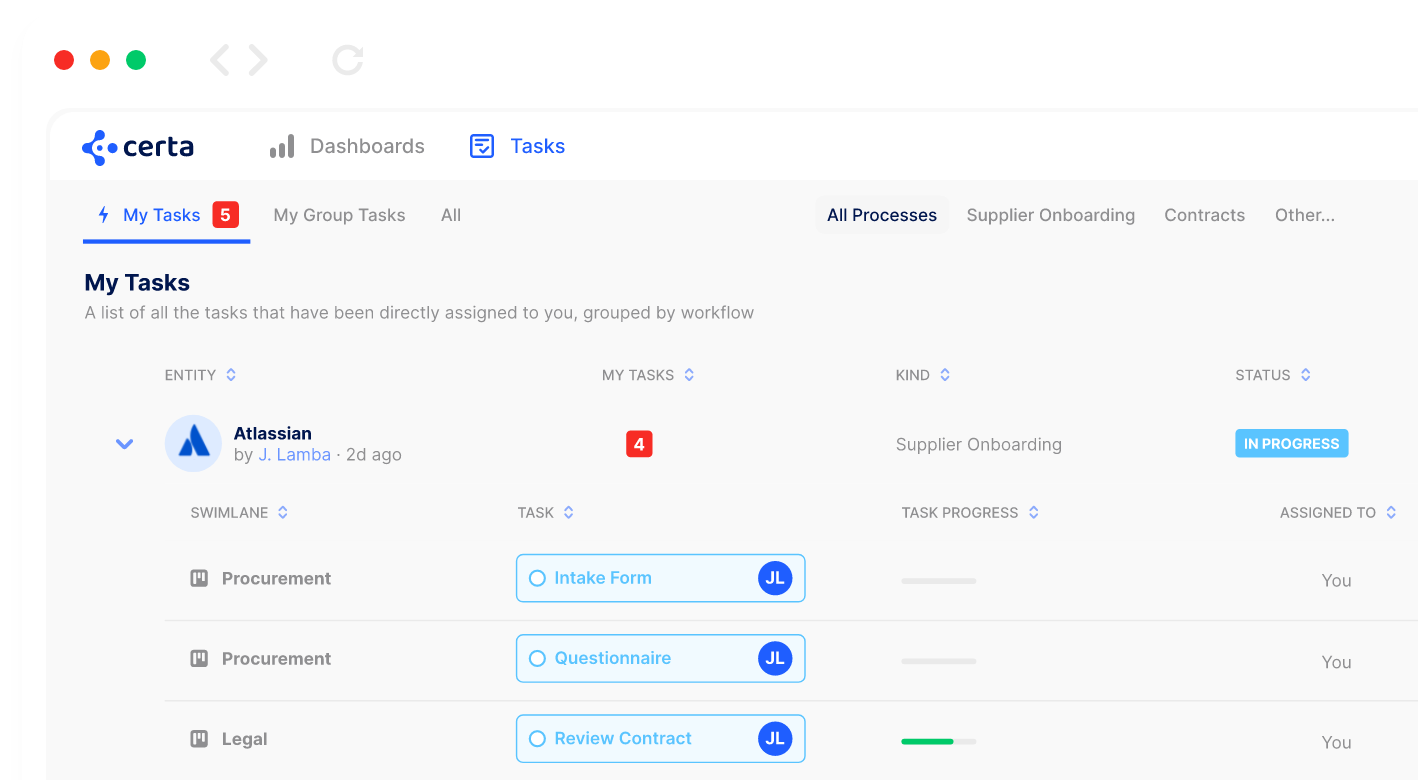Click the Legal swimlane board icon

point(199,739)
